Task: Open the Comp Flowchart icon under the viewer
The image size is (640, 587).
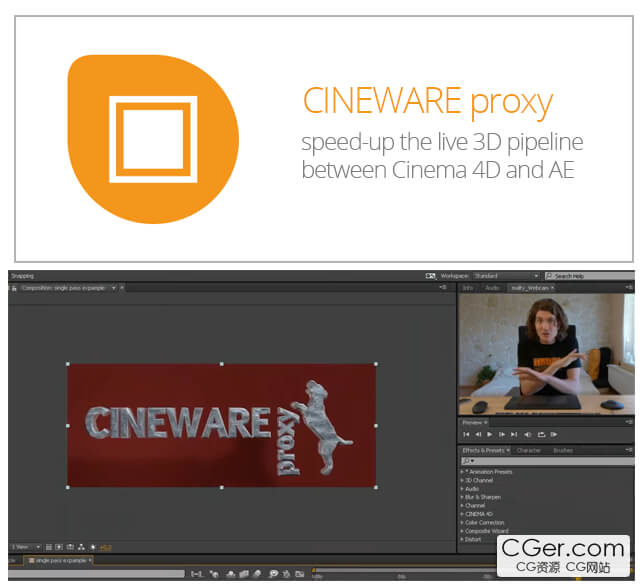Action: 81,547
